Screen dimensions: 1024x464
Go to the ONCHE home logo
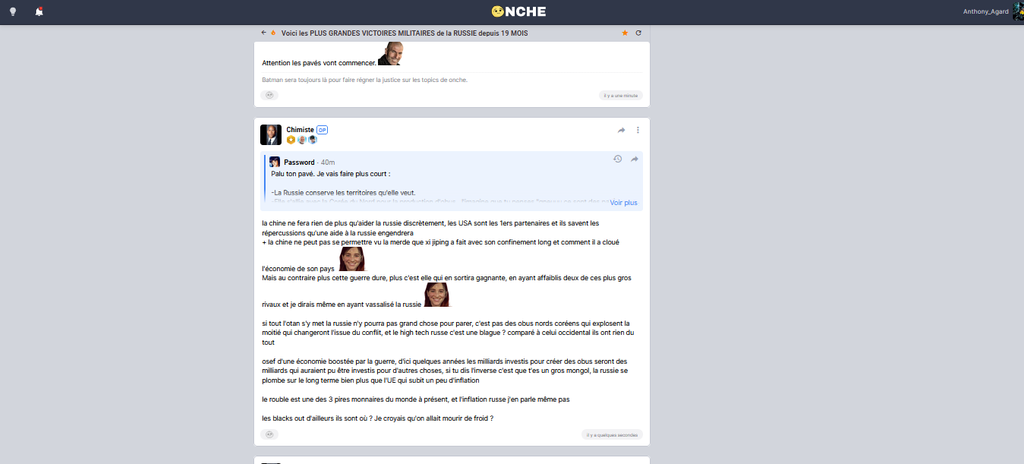[x=518, y=12]
